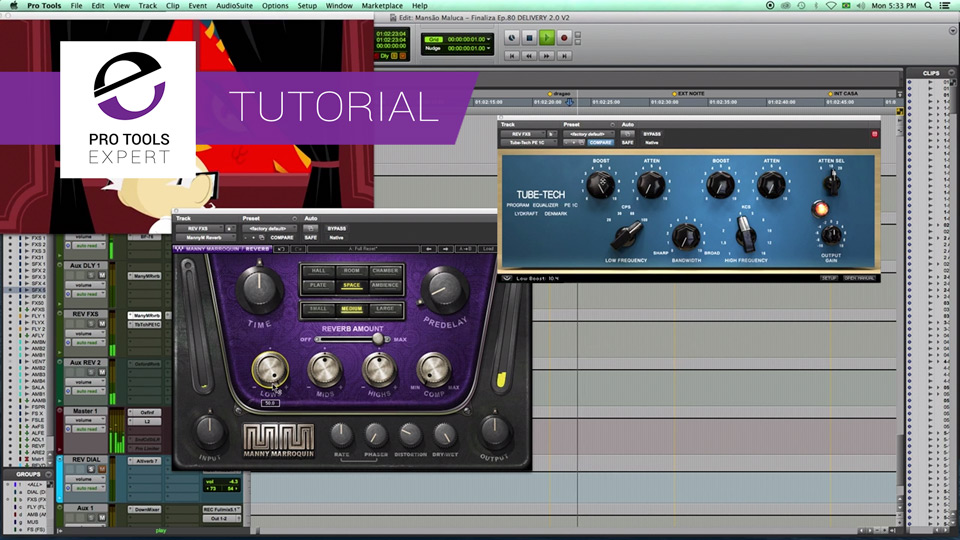Viewport: 960px width, 540px height.
Task: Click the Waves undo arrow in reverb toolbar
Action: point(281,249)
